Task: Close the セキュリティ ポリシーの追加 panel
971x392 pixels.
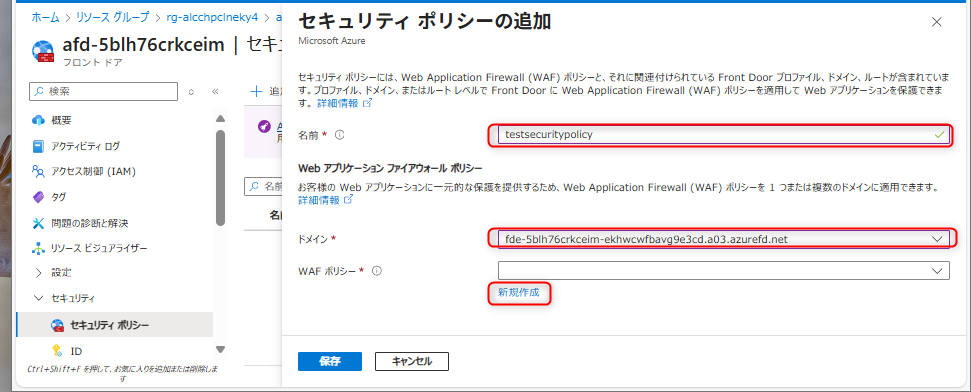Action: (x=937, y=22)
